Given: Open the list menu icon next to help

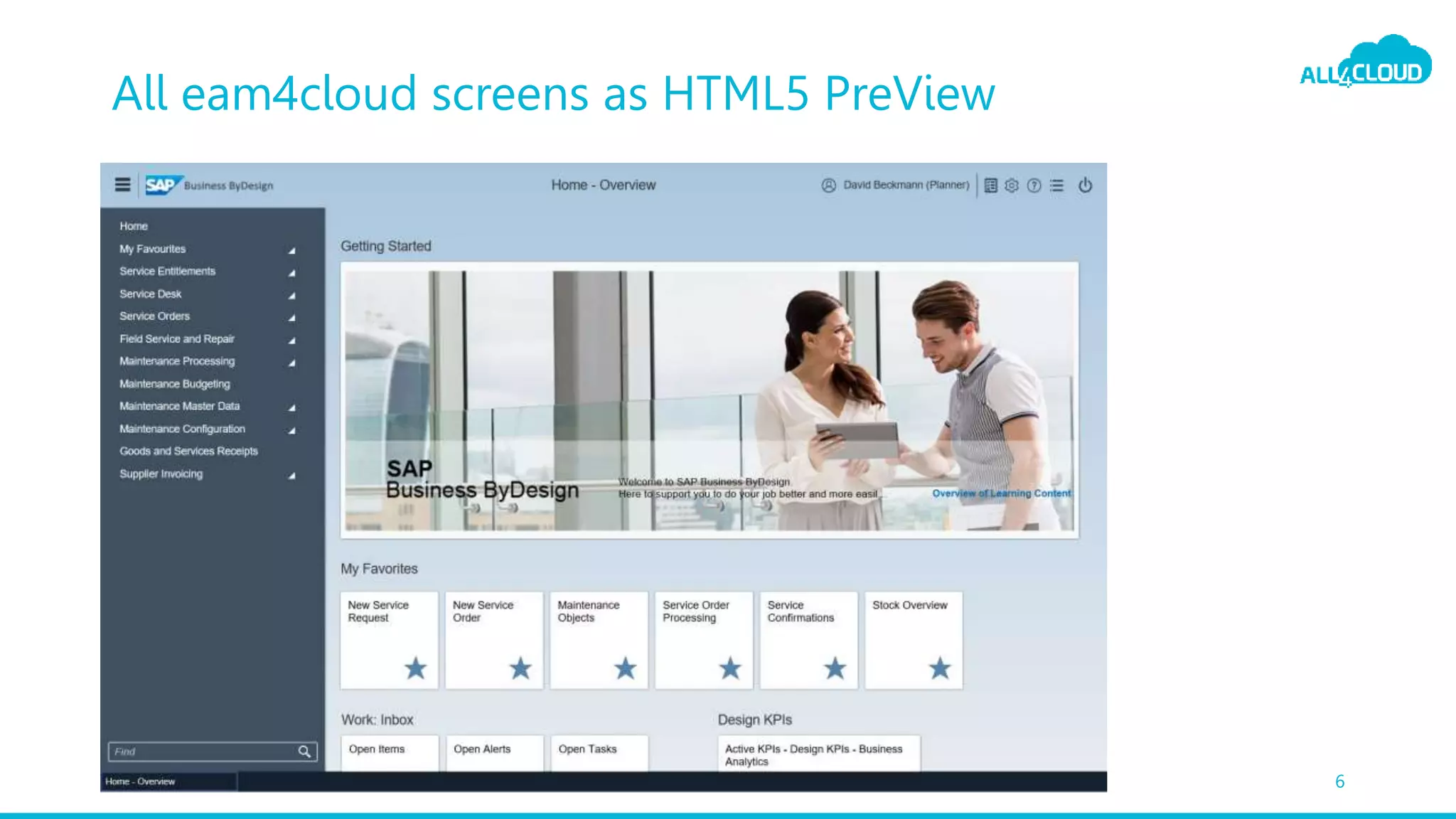Looking at the screenshot, I should click(1057, 185).
